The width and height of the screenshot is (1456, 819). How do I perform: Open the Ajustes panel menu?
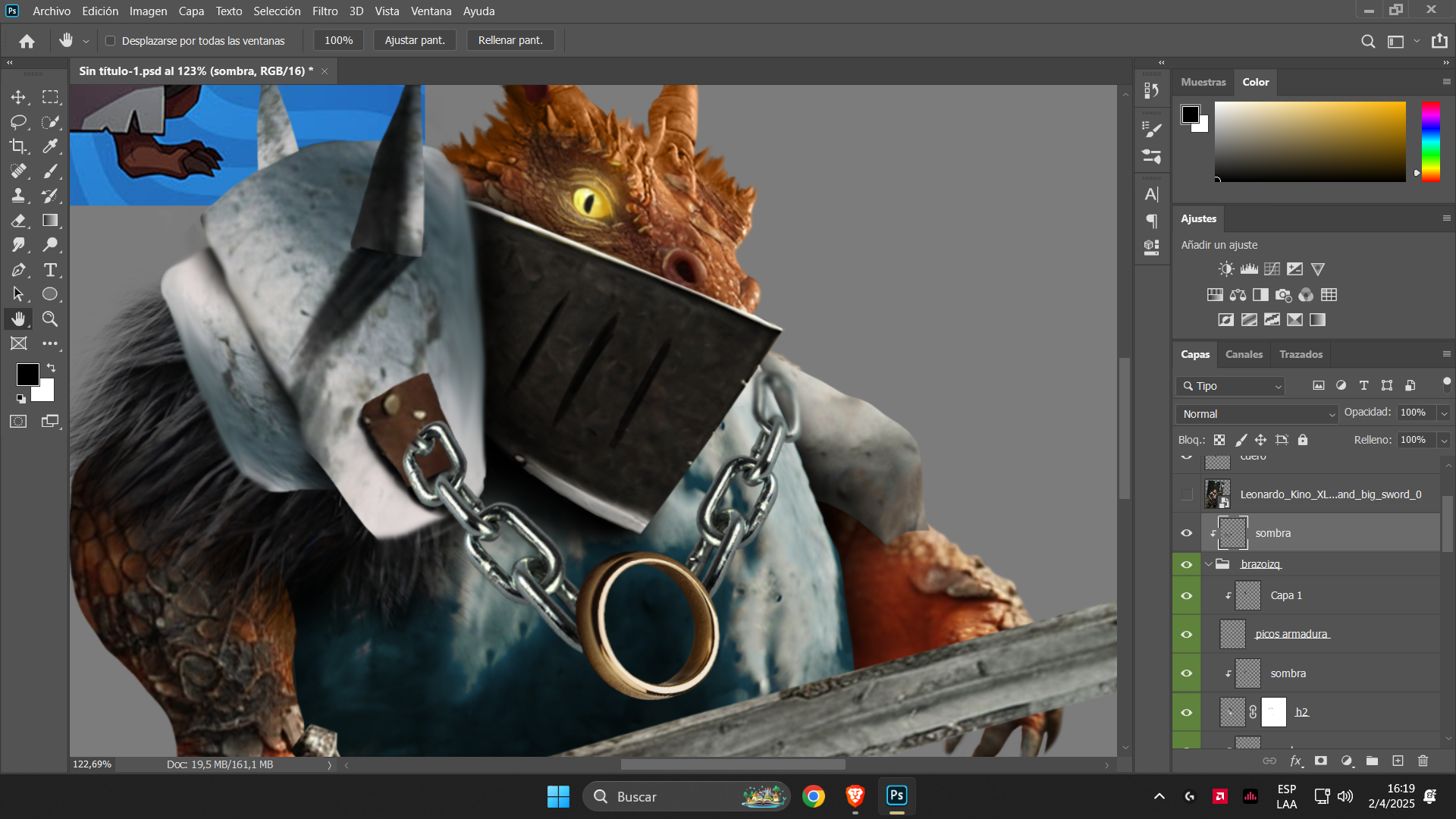click(1446, 218)
